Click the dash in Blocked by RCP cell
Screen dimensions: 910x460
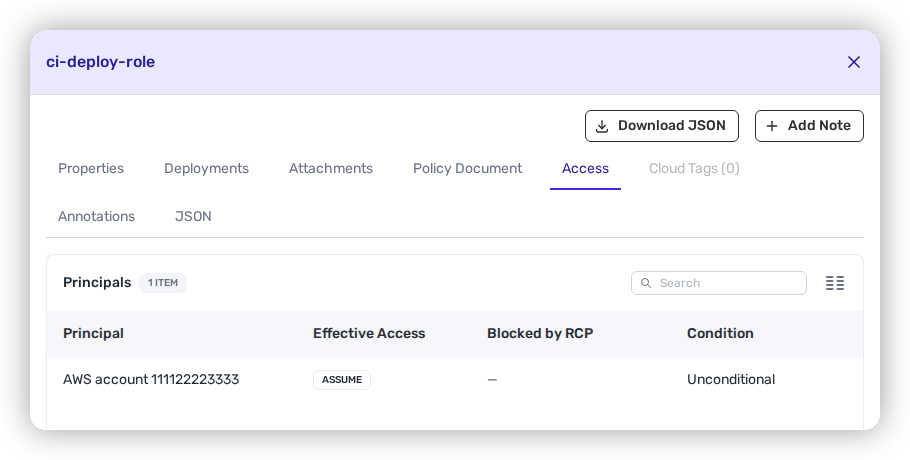(x=492, y=380)
